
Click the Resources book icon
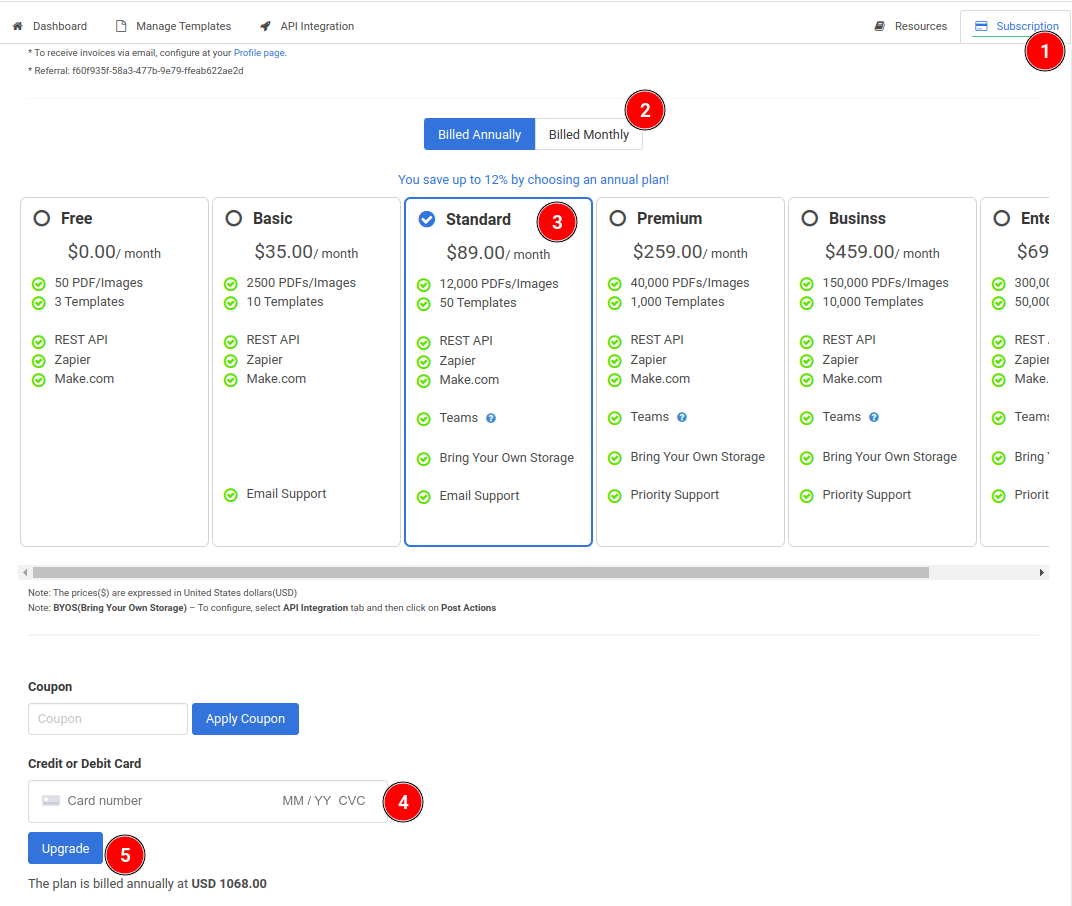point(880,26)
